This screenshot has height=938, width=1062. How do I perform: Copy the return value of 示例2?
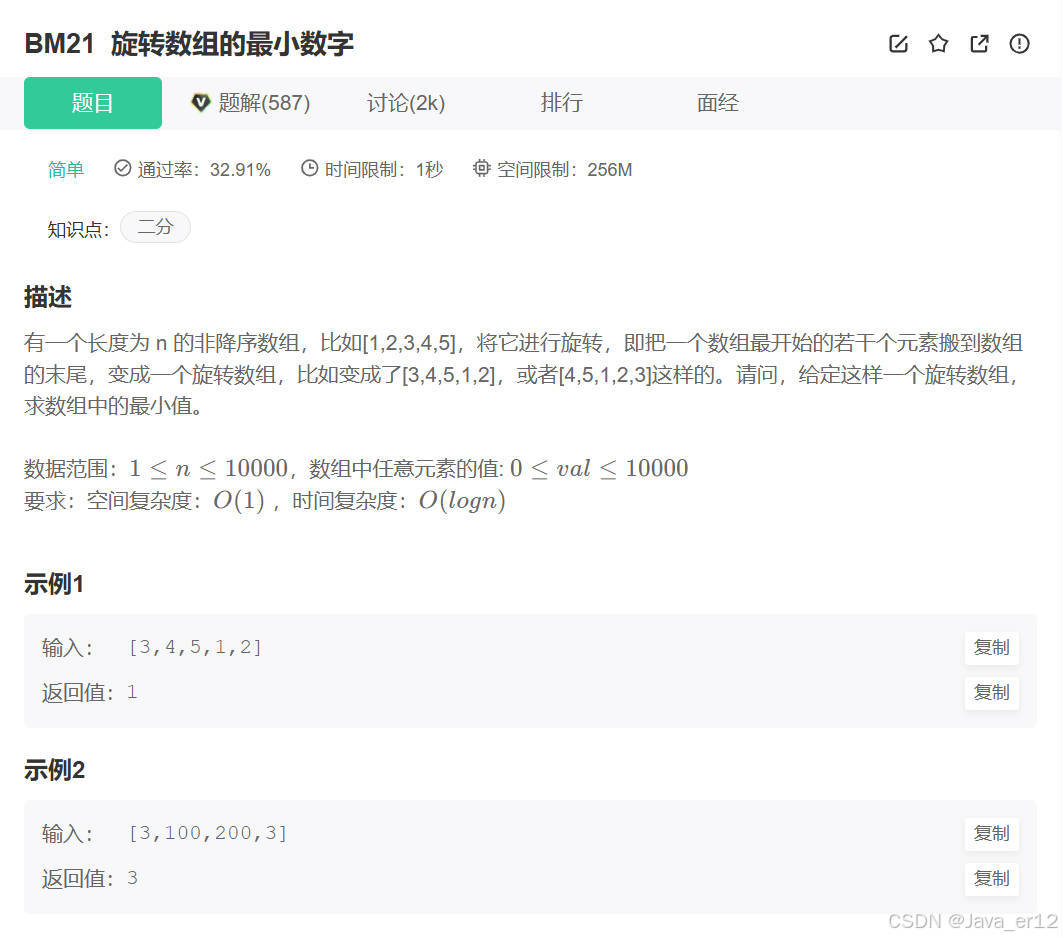991,879
